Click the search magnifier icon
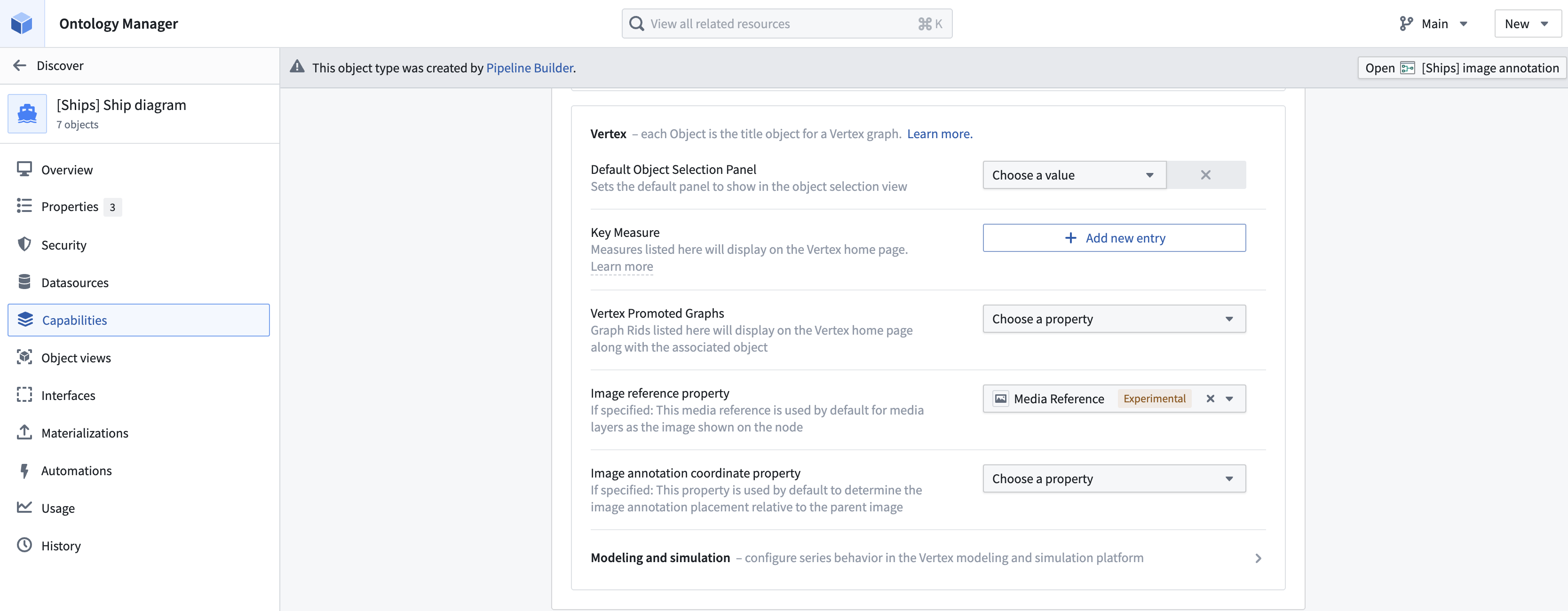Image resolution: width=1568 pixels, height=611 pixels. (x=637, y=23)
